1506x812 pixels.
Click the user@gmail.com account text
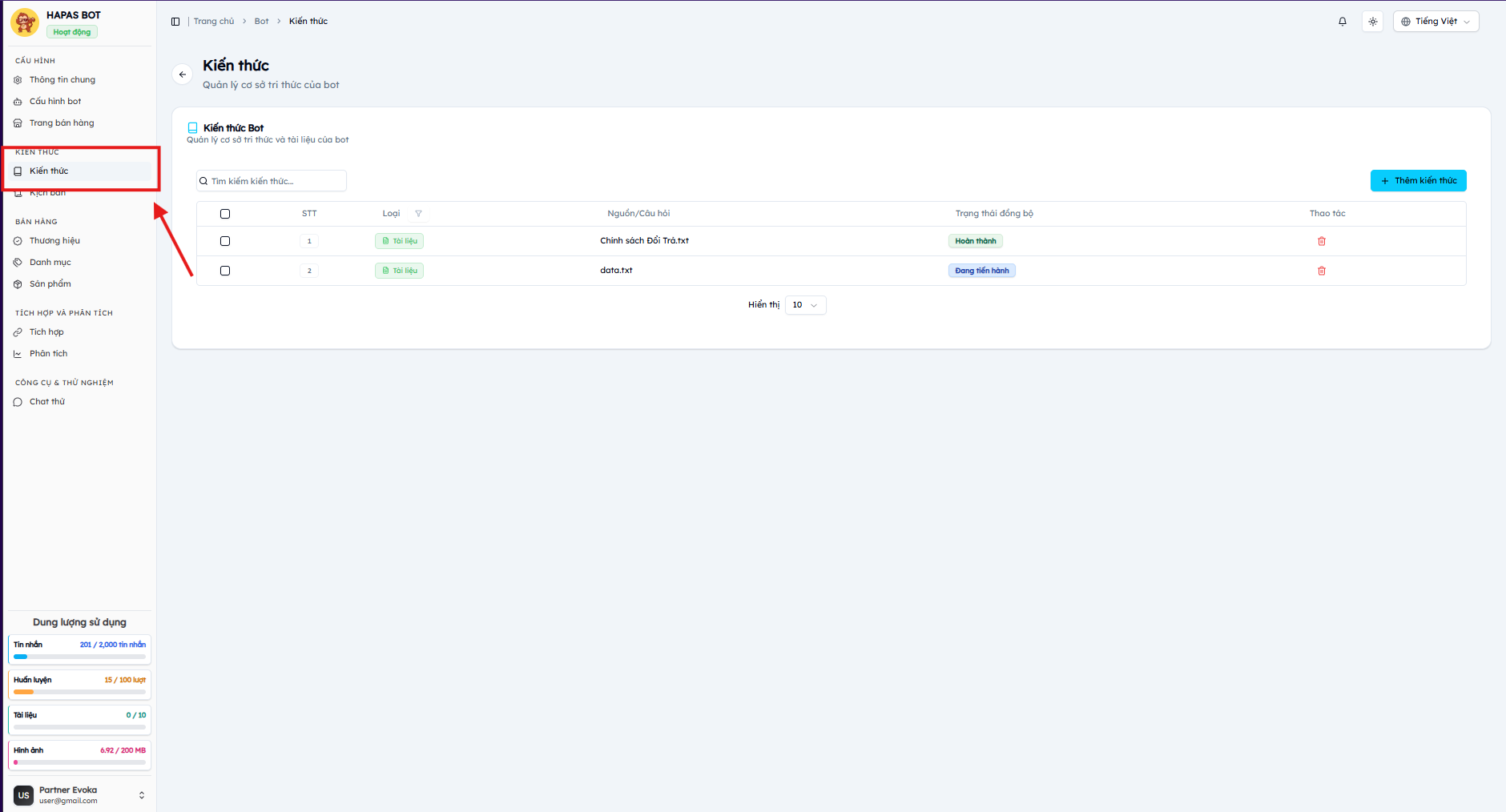click(68, 801)
